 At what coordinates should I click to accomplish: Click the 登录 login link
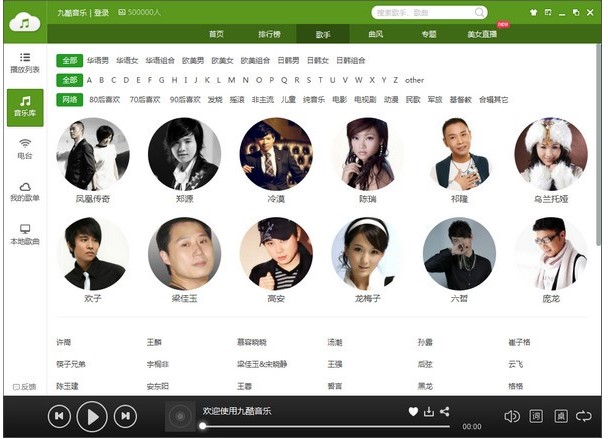pyautogui.click(x=101, y=12)
